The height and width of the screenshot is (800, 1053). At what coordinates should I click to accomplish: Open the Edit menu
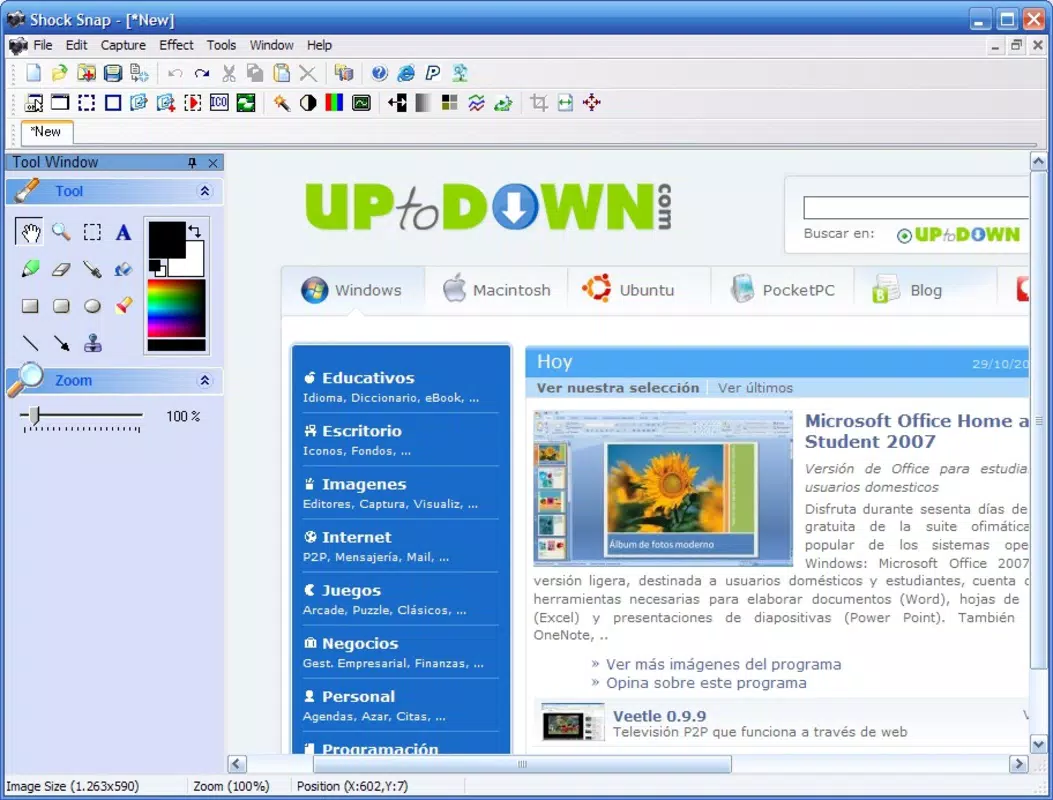77,45
